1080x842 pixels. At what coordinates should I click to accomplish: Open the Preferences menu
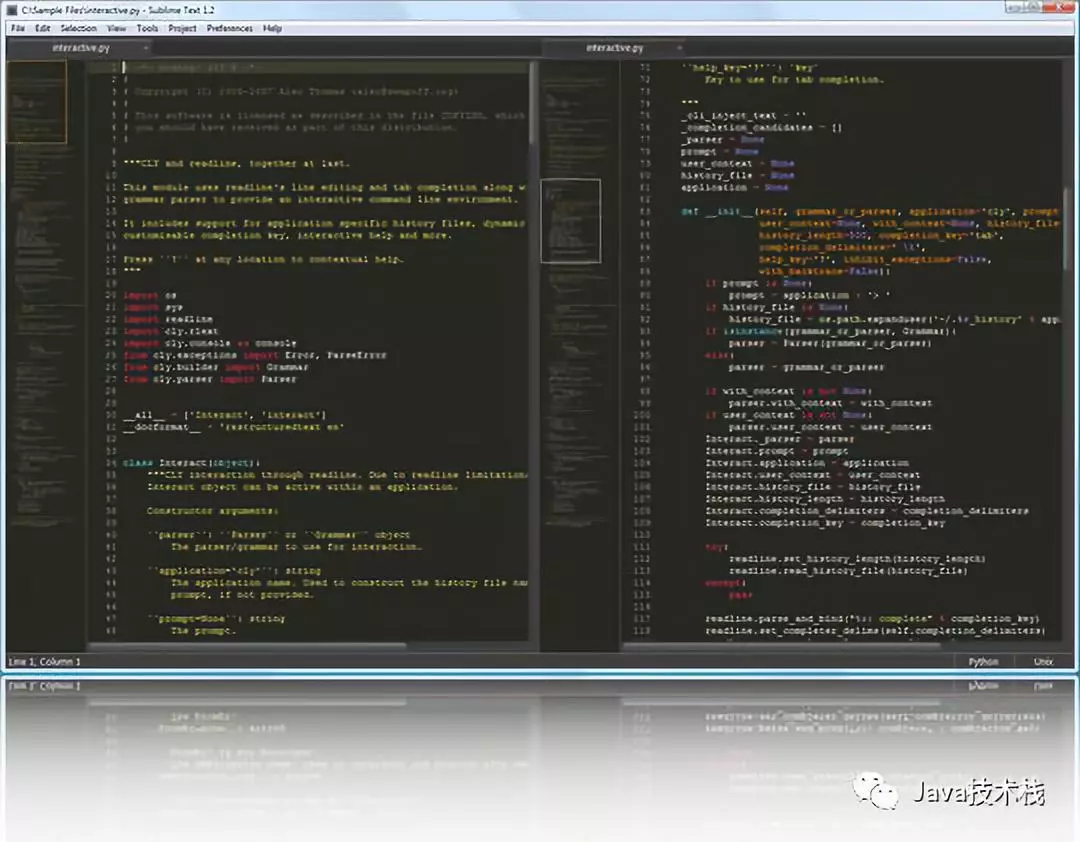[x=229, y=28]
